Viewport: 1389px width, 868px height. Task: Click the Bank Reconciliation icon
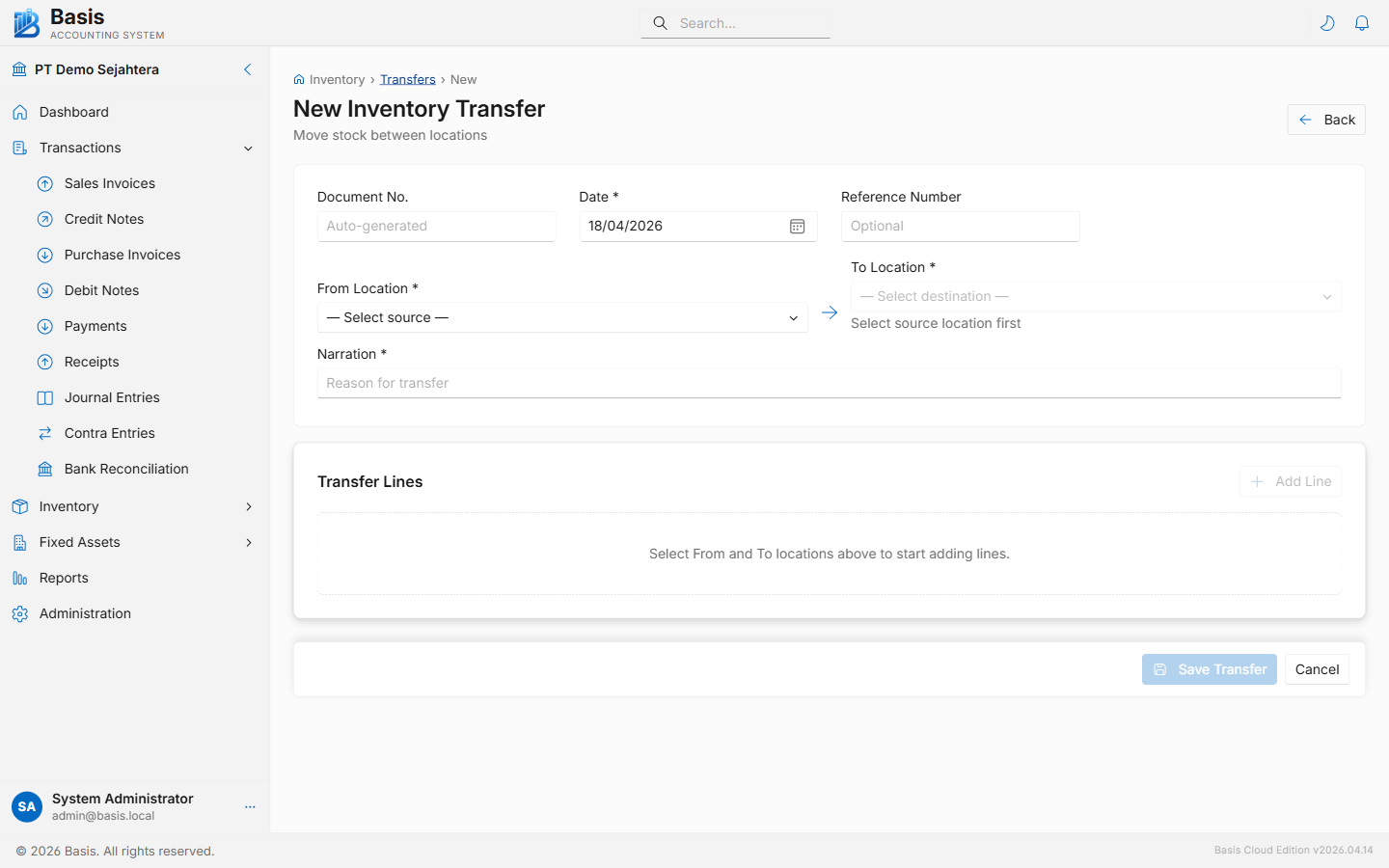[44, 469]
